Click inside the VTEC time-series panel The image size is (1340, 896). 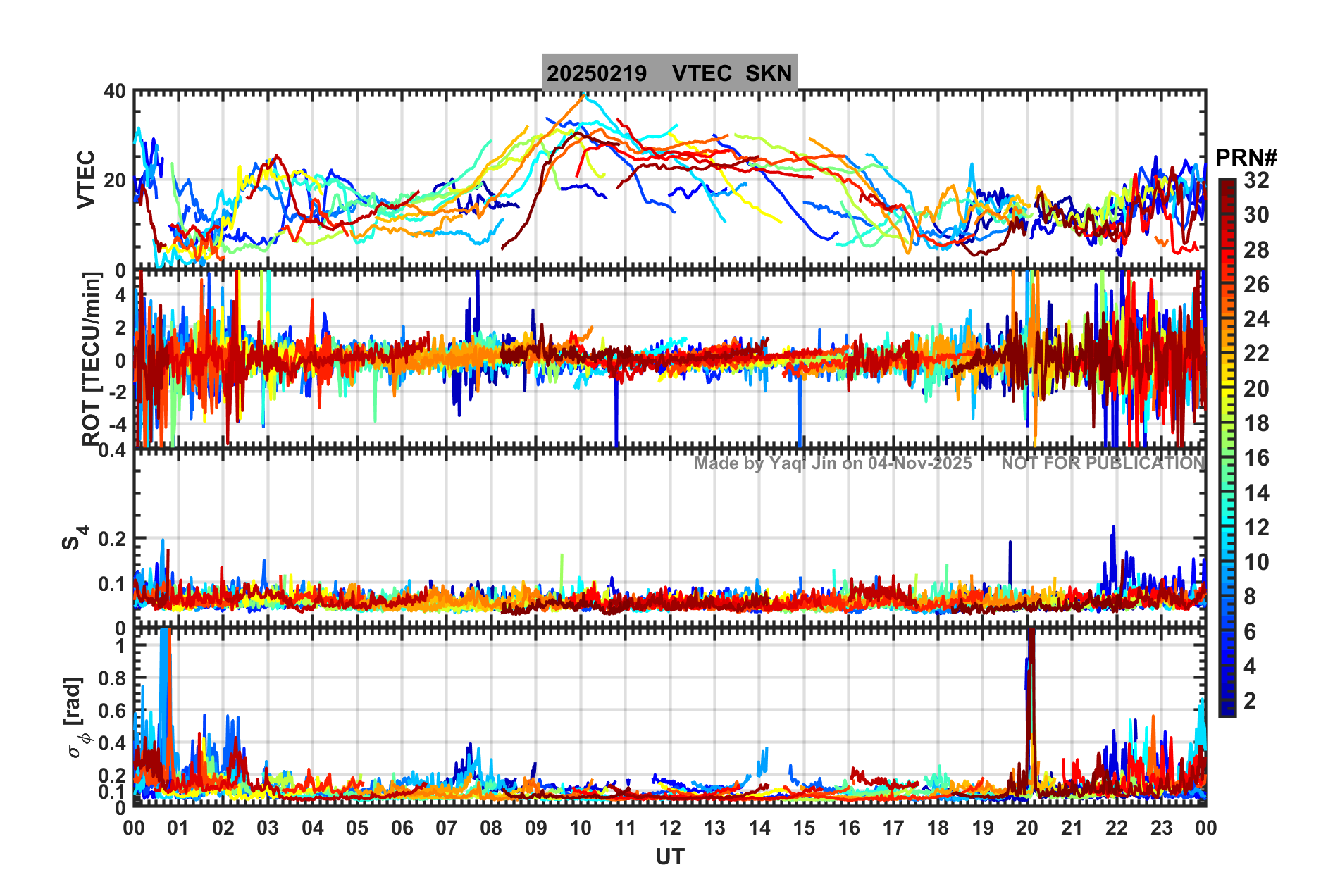(x=669, y=180)
